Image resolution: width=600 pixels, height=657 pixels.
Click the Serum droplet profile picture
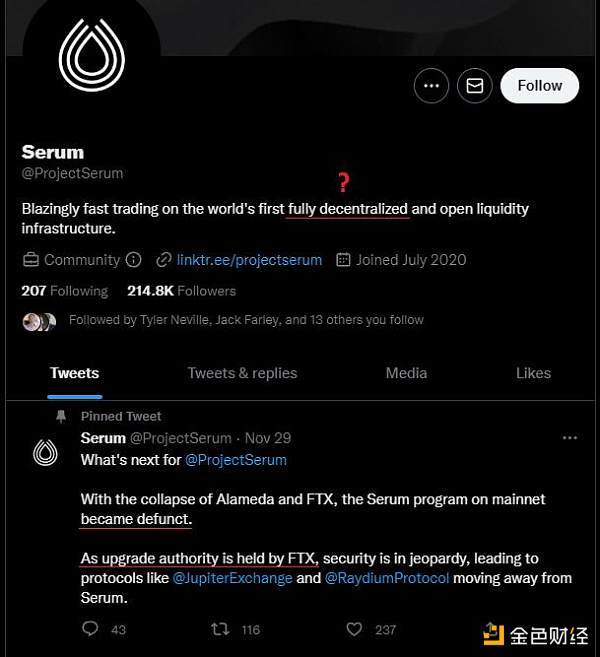point(91,55)
